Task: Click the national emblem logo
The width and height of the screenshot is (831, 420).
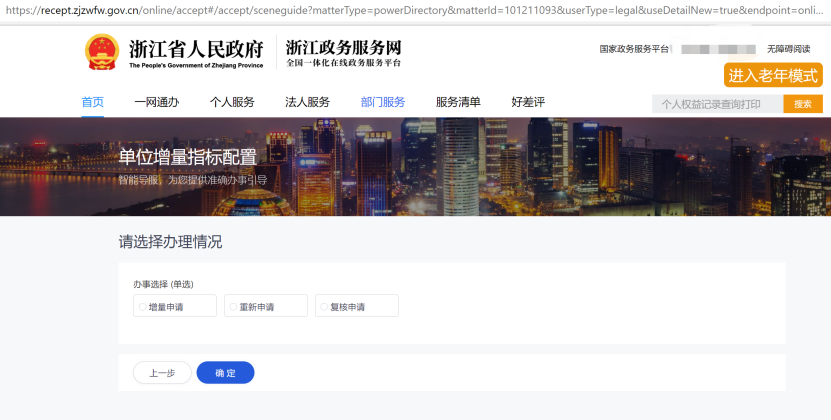Action: (x=101, y=51)
